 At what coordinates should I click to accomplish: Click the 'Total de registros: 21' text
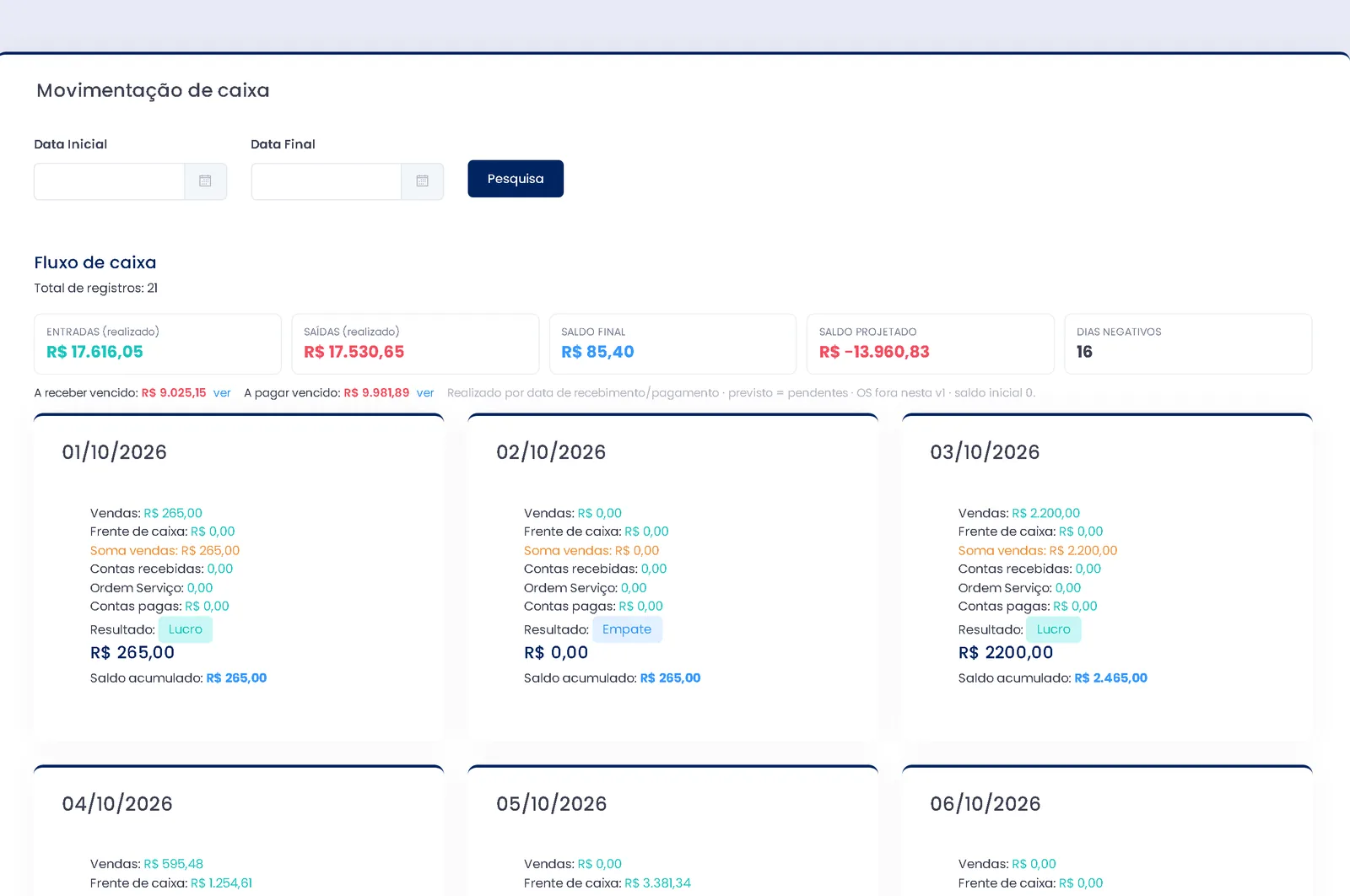coord(96,288)
